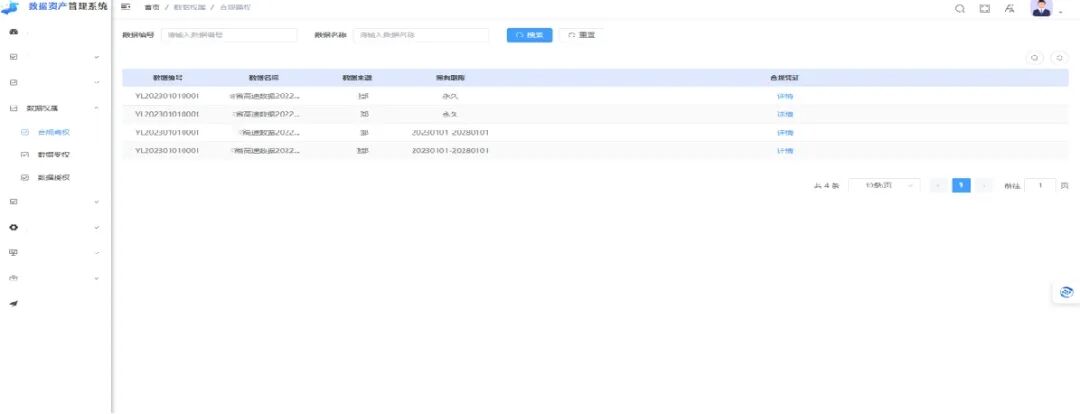Viewport: 1080px width, 414px height.
Task: Click the 数据资产管理系统 title text
Action: point(68,6)
